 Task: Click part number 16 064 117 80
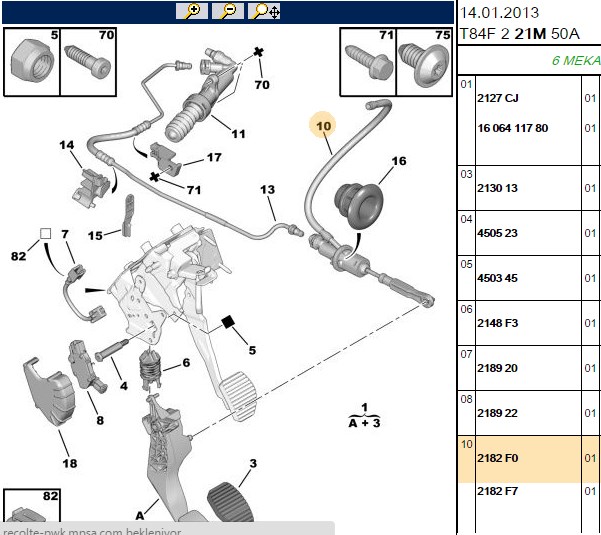(x=512, y=128)
